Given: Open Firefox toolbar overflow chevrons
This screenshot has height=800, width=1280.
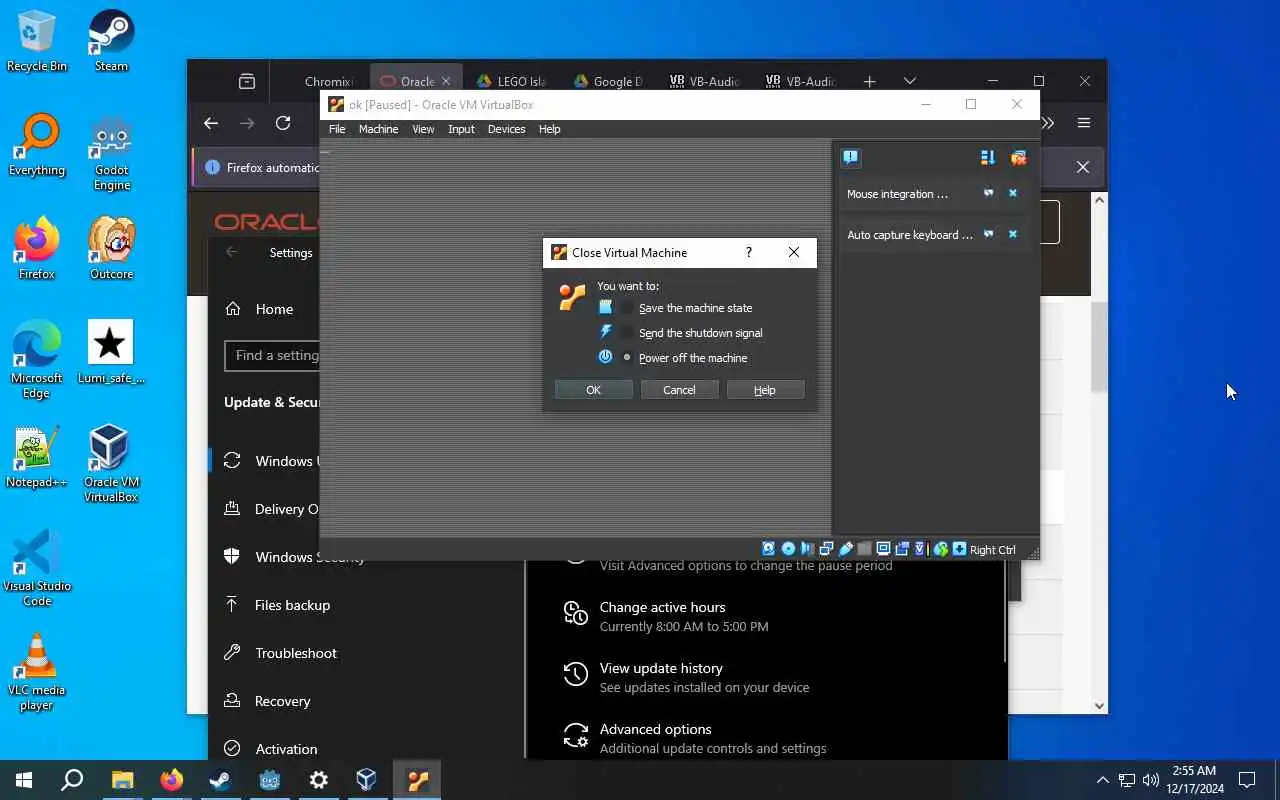Looking at the screenshot, I should [1048, 123].
